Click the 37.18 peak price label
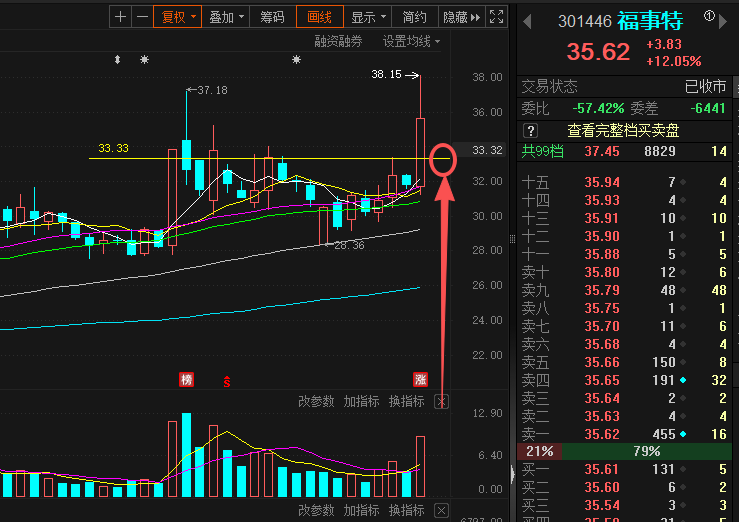 point(213,90)
